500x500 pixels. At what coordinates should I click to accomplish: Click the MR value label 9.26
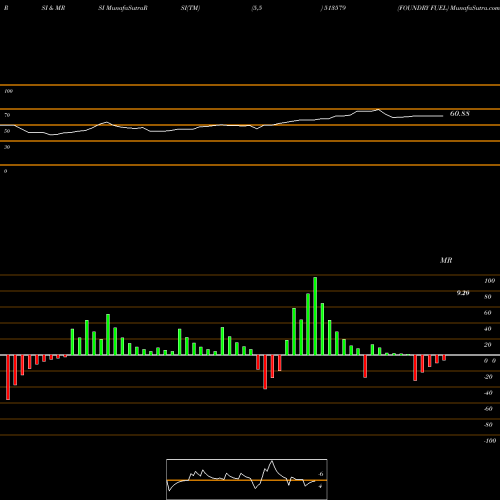[463, 293]
